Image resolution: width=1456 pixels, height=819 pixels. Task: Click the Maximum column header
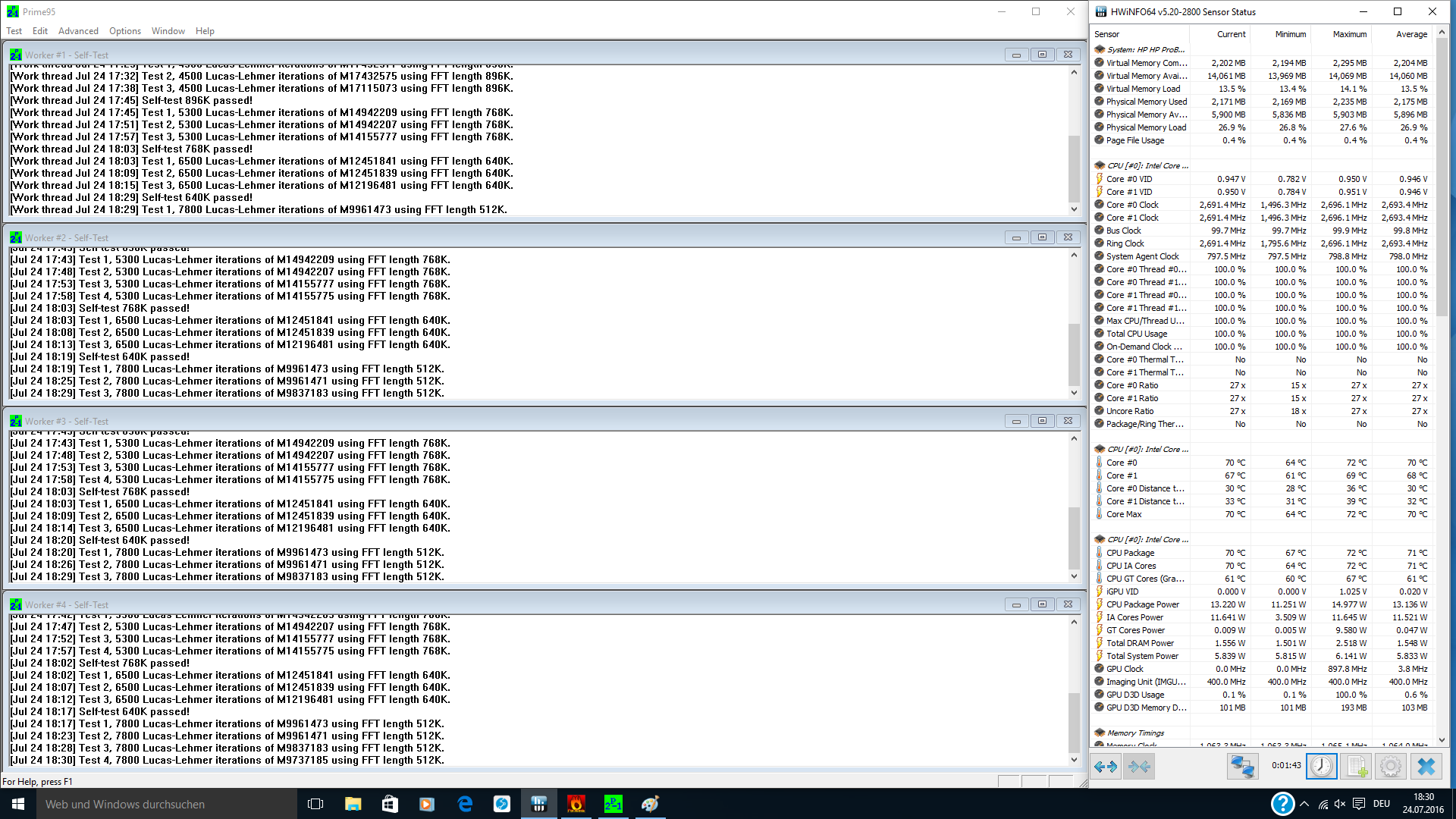1341,34
